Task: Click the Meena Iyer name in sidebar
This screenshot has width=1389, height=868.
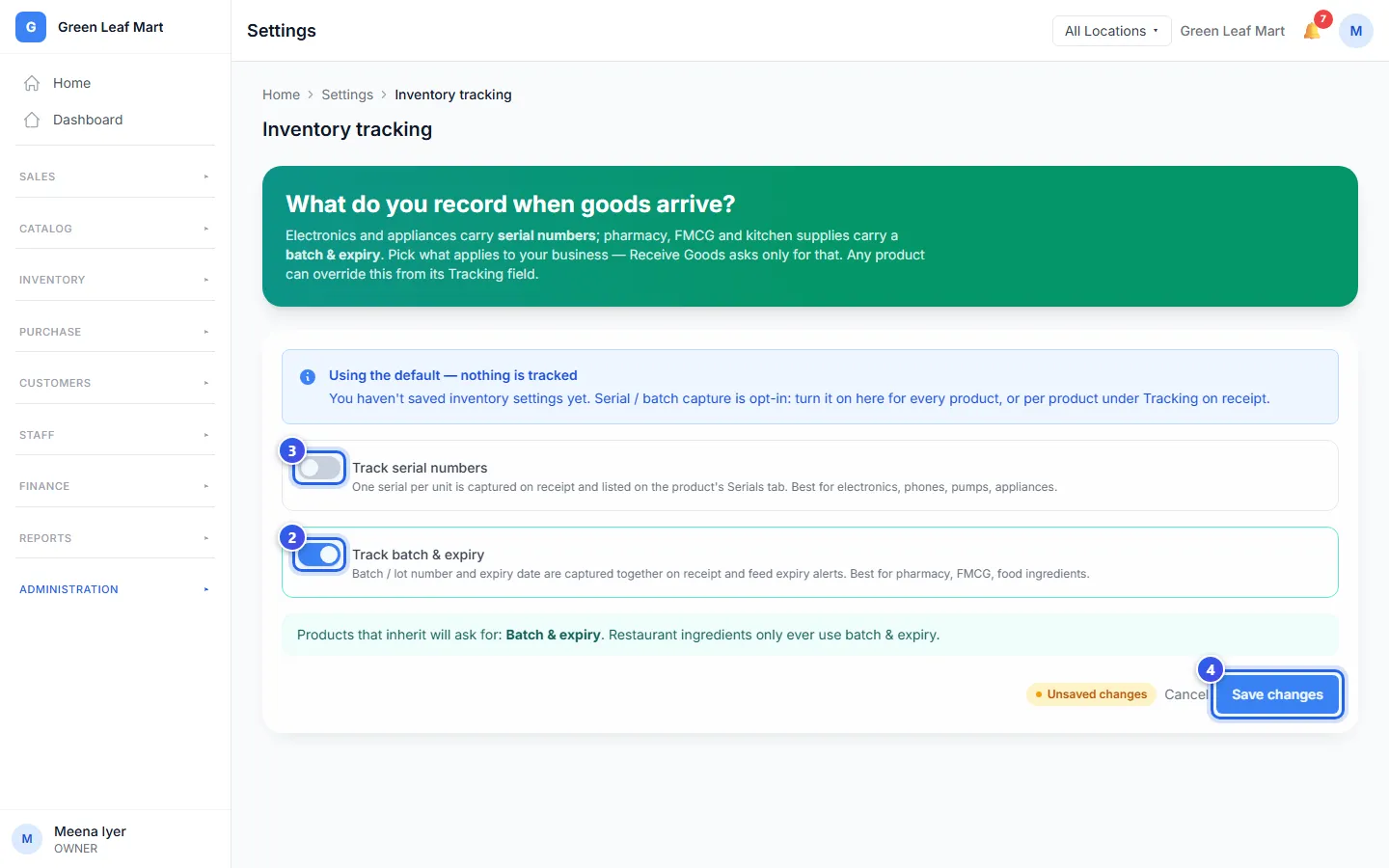Action: click(x=90, y=831)
